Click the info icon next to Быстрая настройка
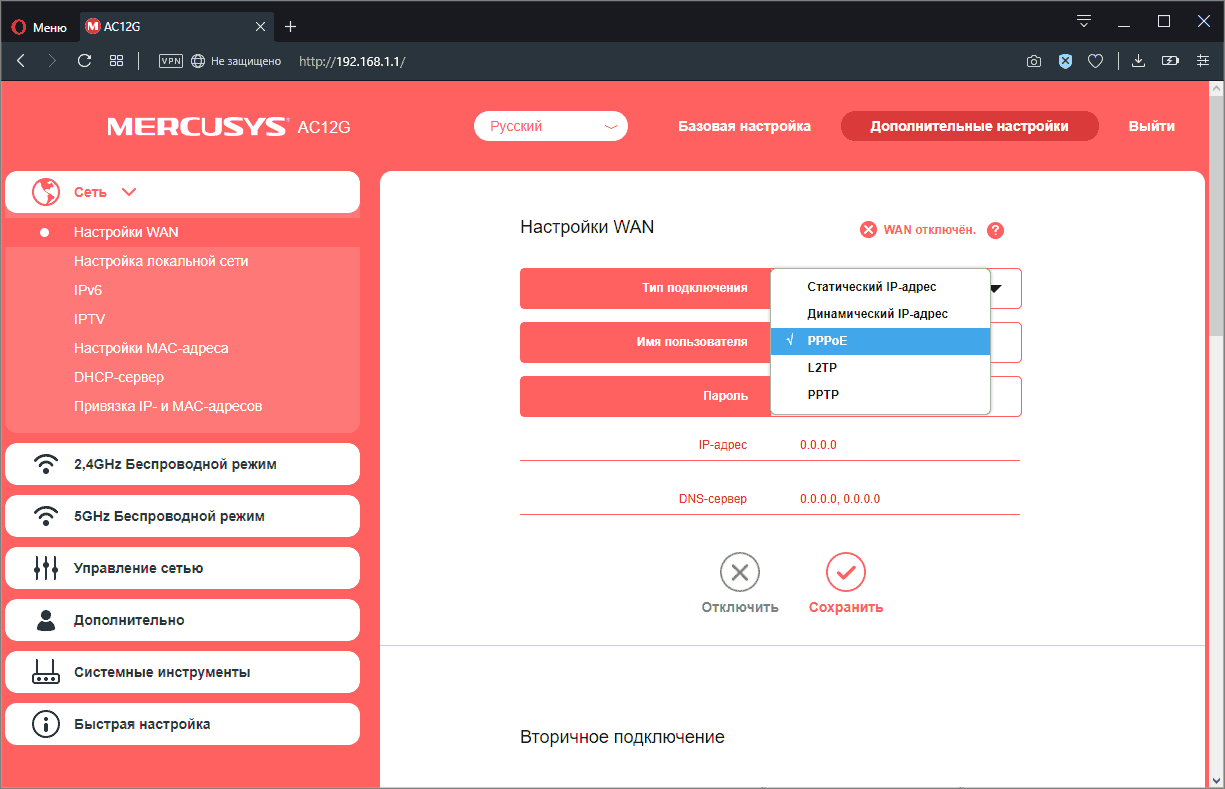 click(44, 723)
